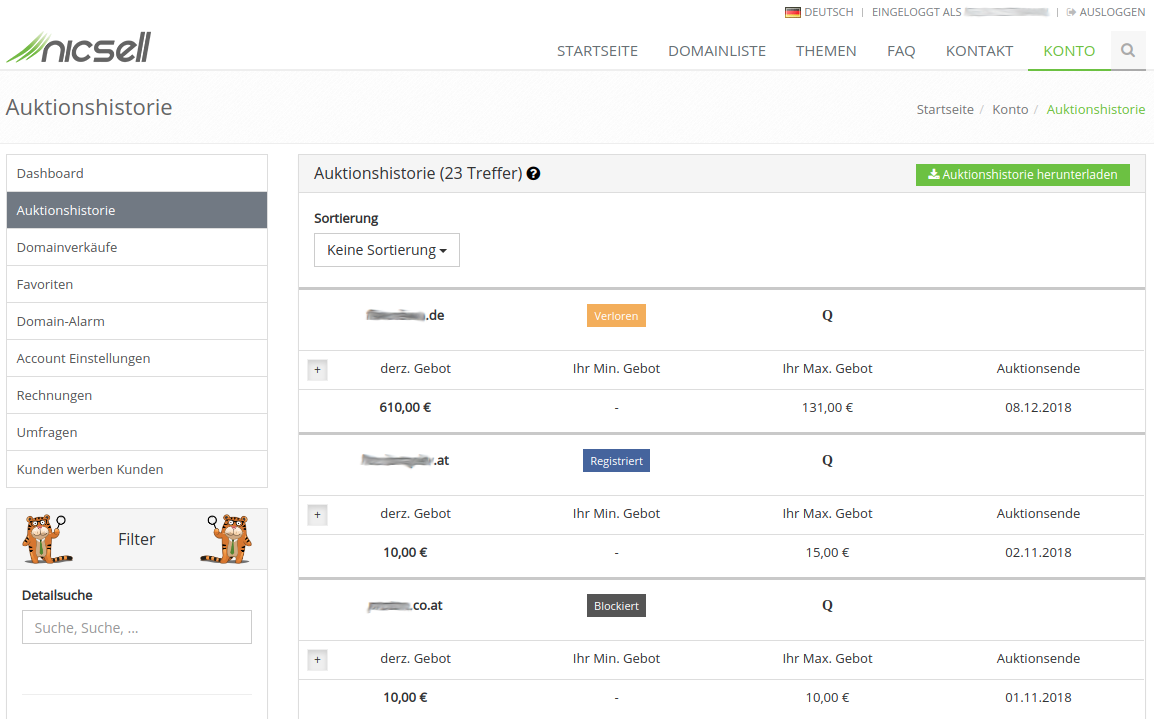Click the help question mark beside Auktionshistorie
The image size is (1154, 719).
point(534,174)
